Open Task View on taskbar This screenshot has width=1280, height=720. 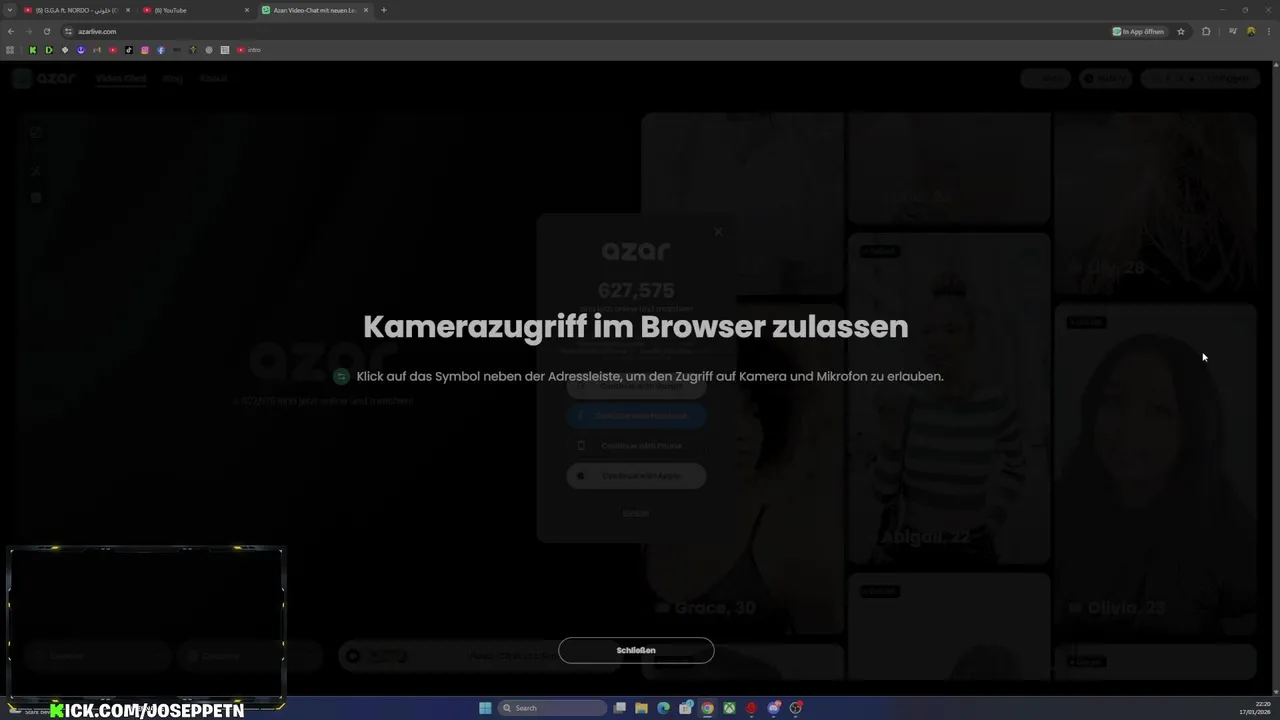pyautogui.click(x=620, y=708)
